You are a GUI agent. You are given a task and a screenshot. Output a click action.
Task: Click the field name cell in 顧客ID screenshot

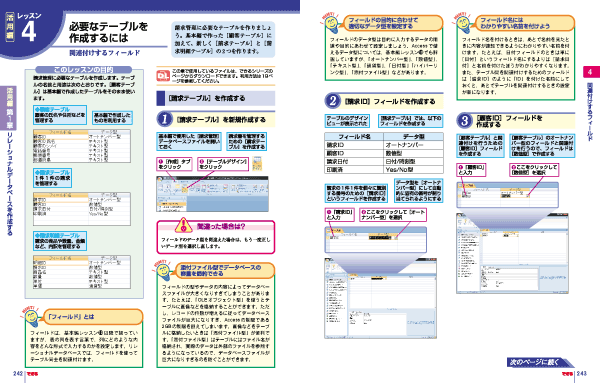(x=481, y=196)
